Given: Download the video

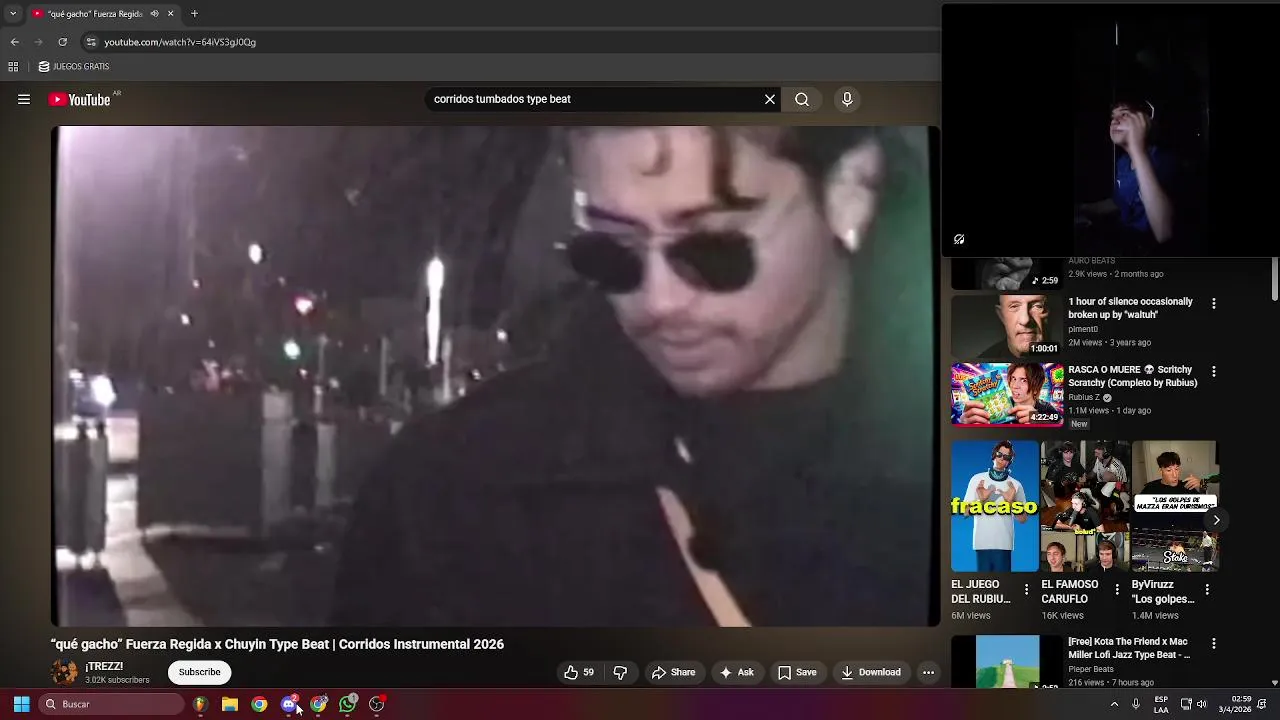Looking at the screenshot, I should 871,672.
